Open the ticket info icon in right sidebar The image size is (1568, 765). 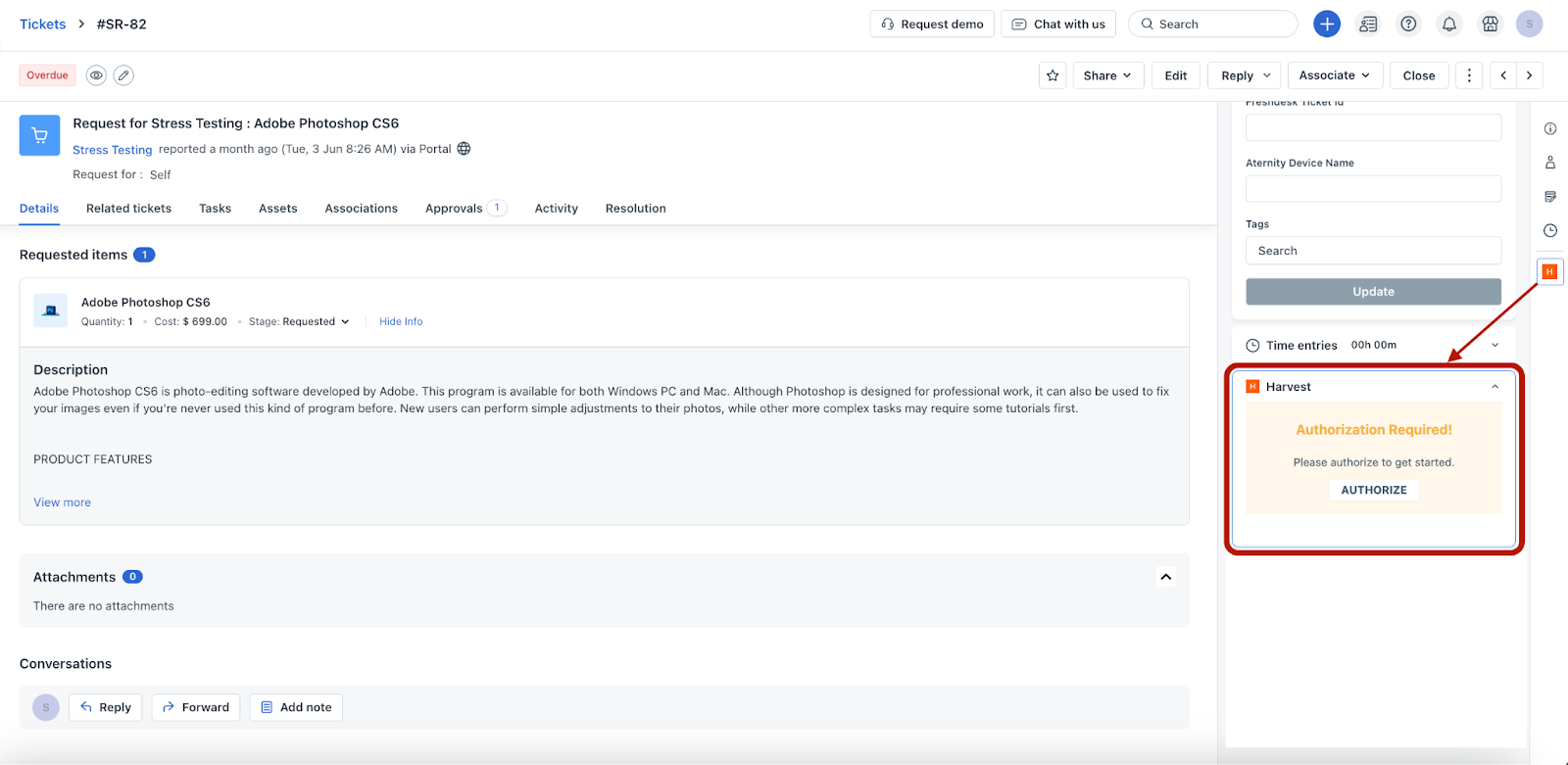coord(1550,128)
